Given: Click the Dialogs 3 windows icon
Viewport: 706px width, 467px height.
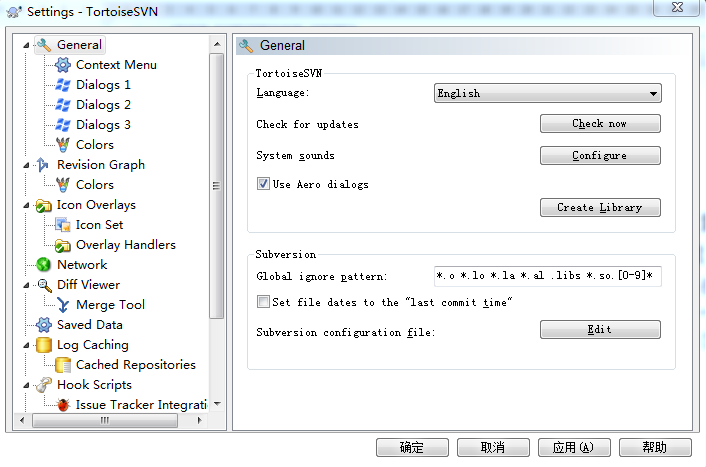Looking at the screenshot, I should 63,125.
